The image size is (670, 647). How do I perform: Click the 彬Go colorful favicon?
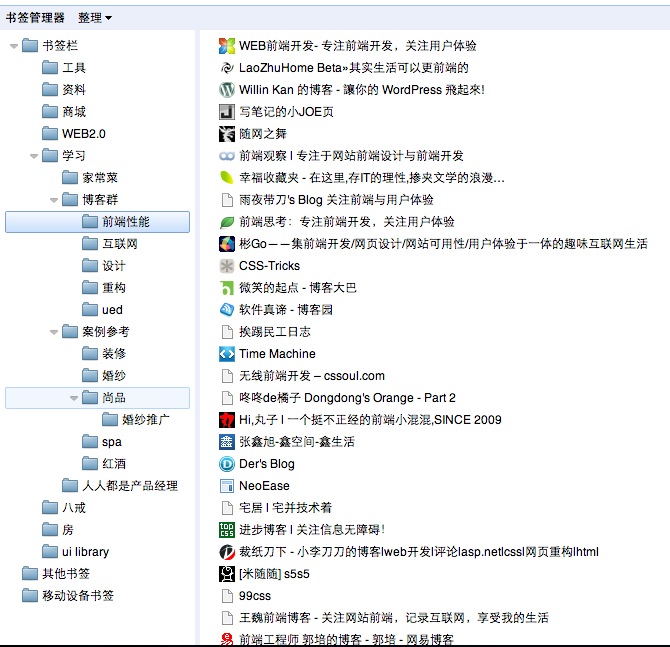[x=227, y=244]
